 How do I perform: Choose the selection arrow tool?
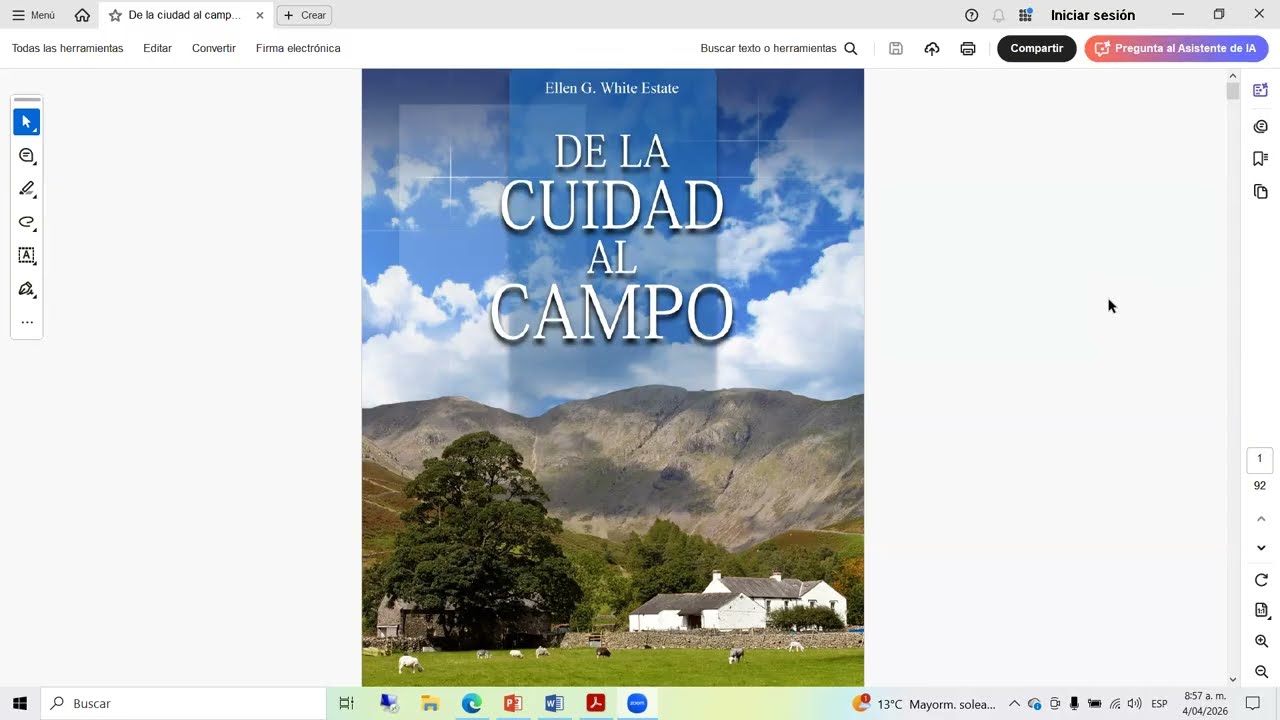27,122
